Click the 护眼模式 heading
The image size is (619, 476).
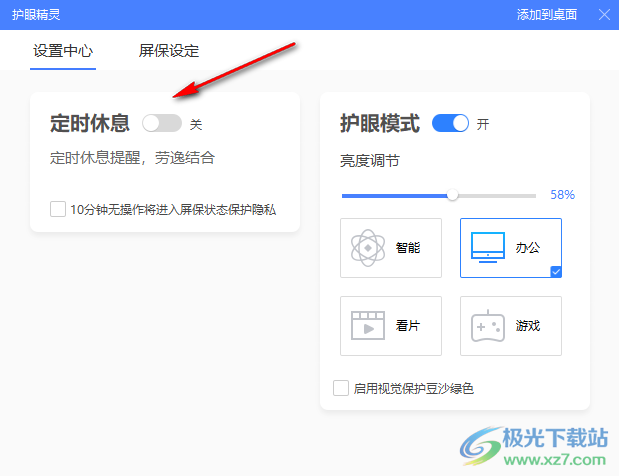pyautogui.click(x=380, y=123)
